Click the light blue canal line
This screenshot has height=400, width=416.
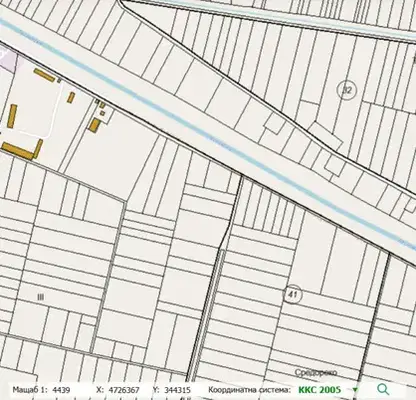pos(207,133)
